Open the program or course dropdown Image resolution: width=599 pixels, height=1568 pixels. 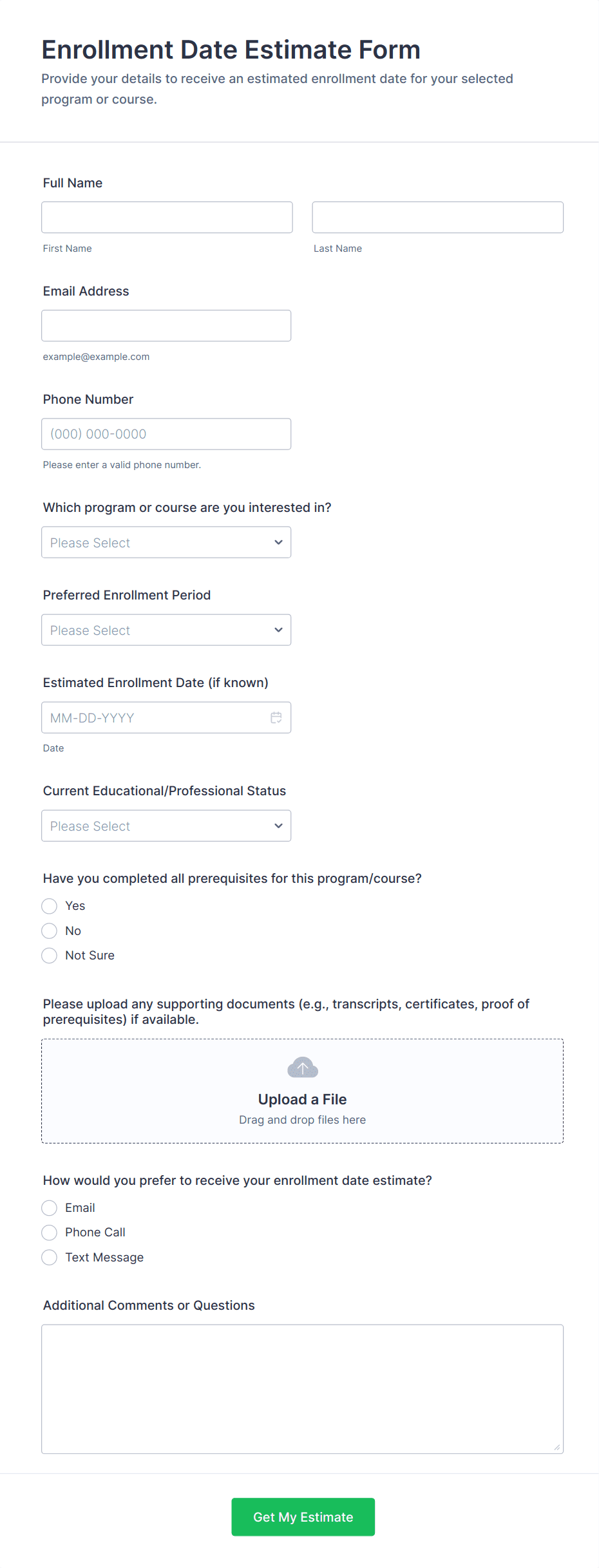click(166, 543)
